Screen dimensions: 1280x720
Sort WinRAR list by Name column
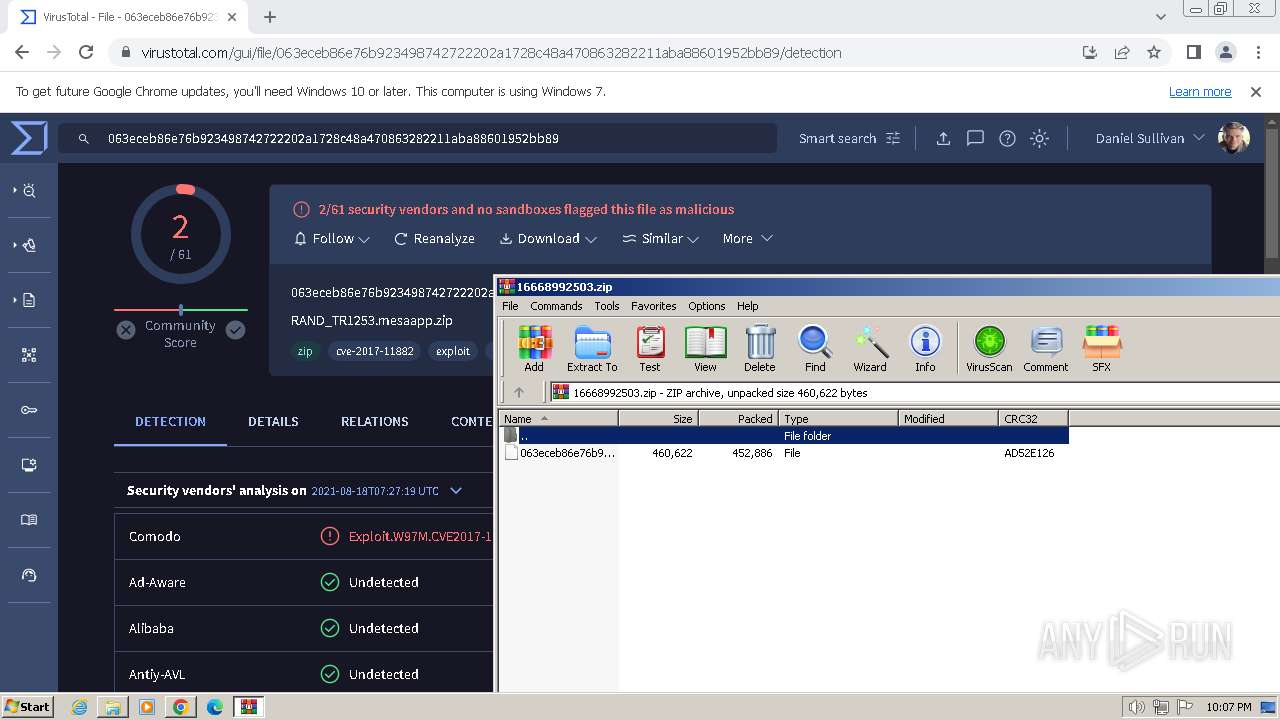click(559, 419)
